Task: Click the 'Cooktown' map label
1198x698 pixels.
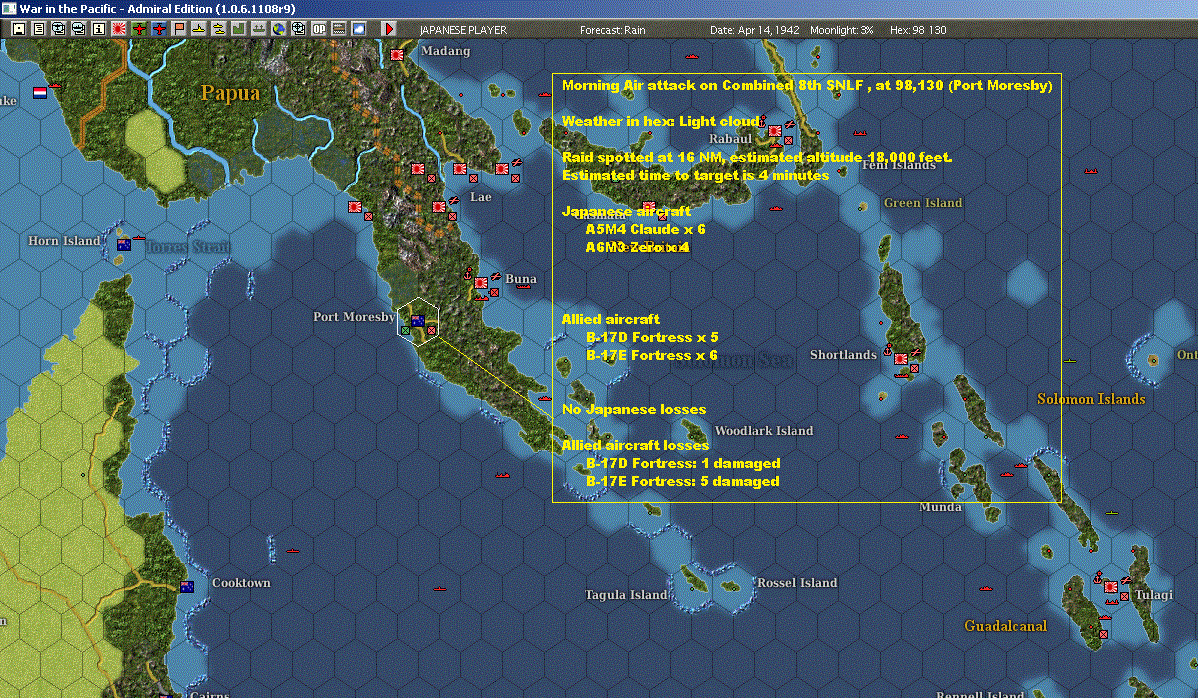Action: 241,582
